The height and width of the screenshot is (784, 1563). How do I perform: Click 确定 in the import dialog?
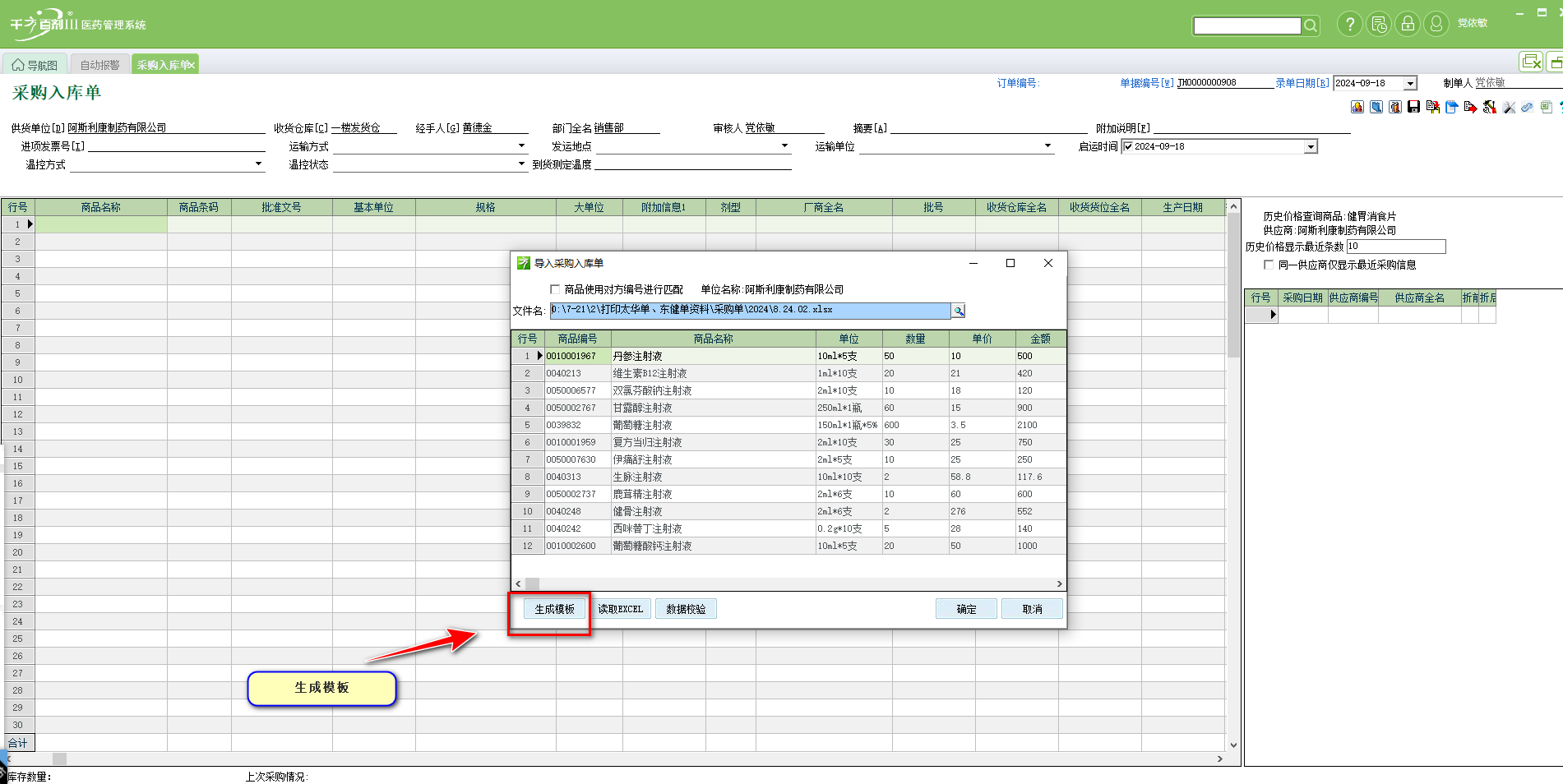[966, 609]
